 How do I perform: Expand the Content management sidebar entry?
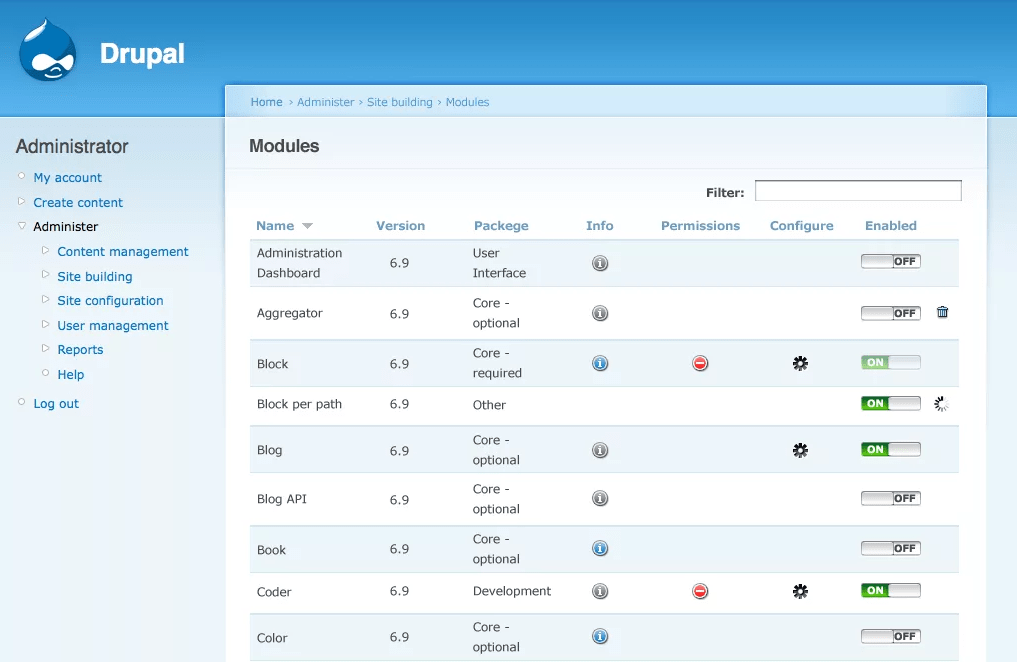(122, 251)
